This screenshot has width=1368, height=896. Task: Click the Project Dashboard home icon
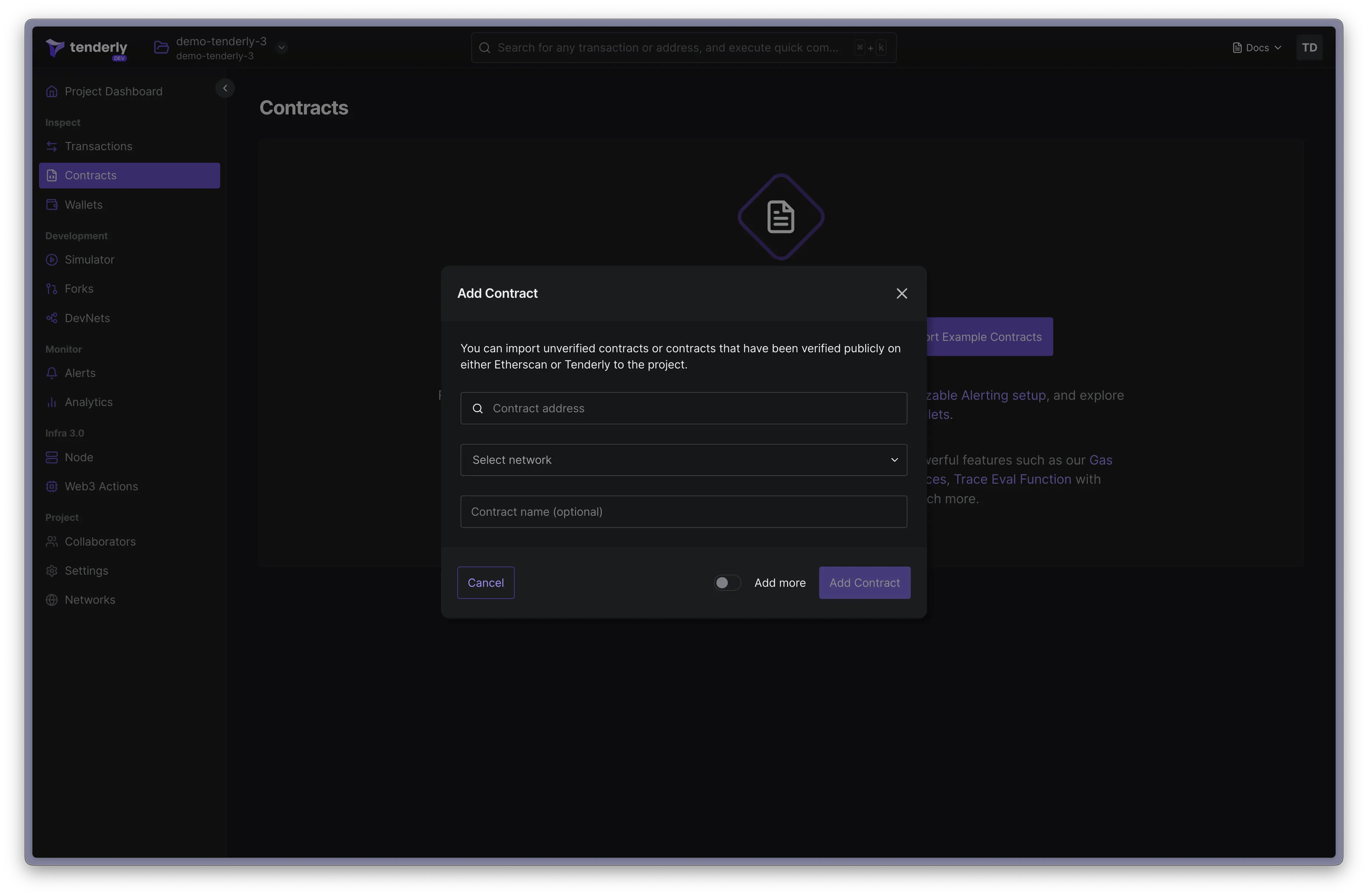pos(52,91)
